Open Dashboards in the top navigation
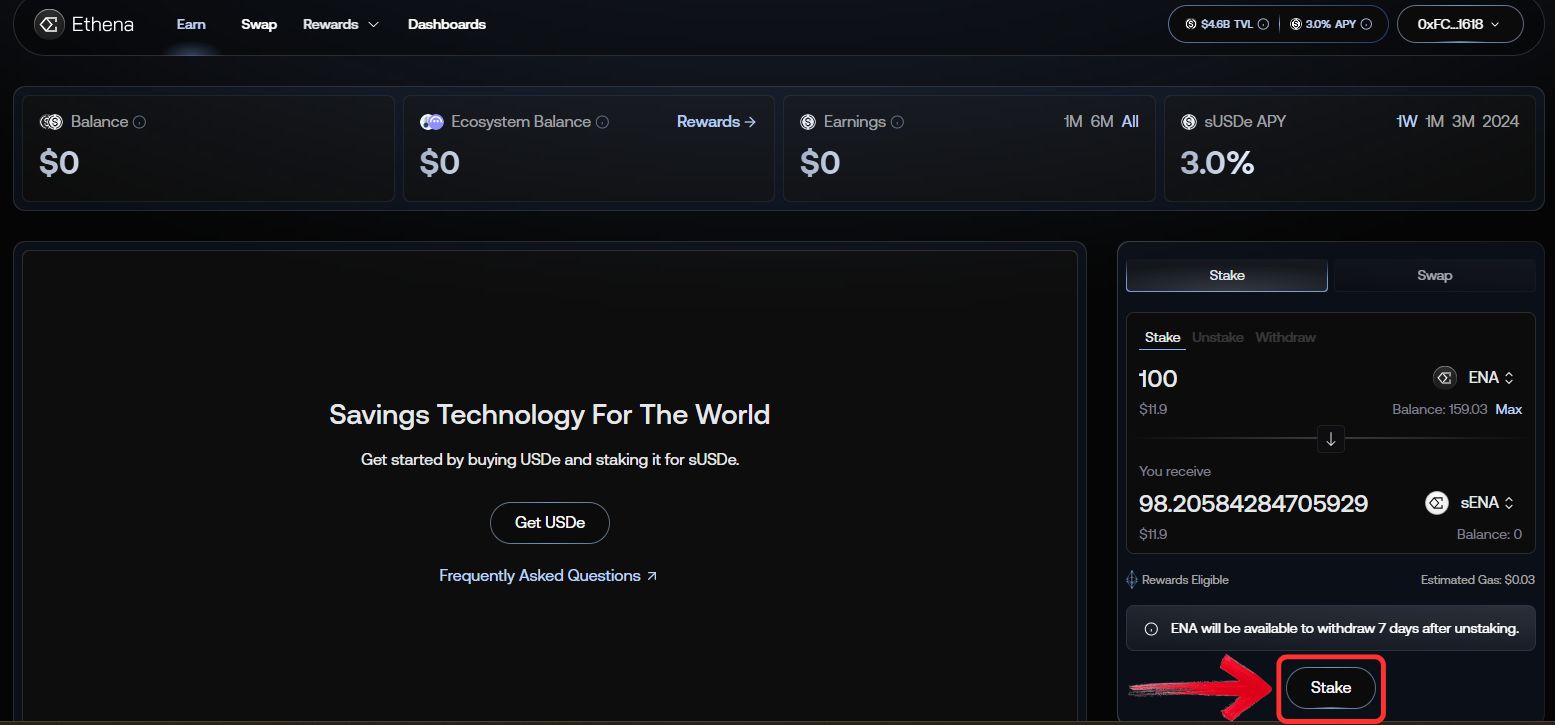 (447, 24)
